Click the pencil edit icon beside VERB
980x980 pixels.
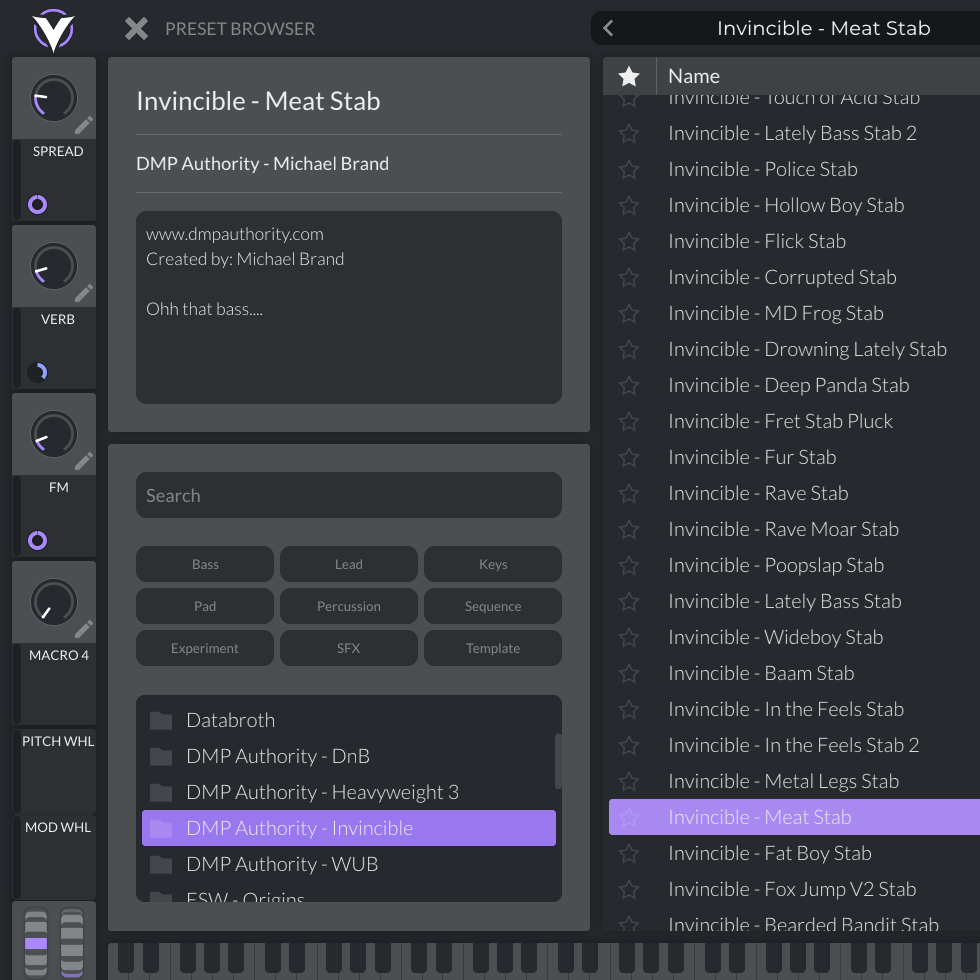pos(84,293)
